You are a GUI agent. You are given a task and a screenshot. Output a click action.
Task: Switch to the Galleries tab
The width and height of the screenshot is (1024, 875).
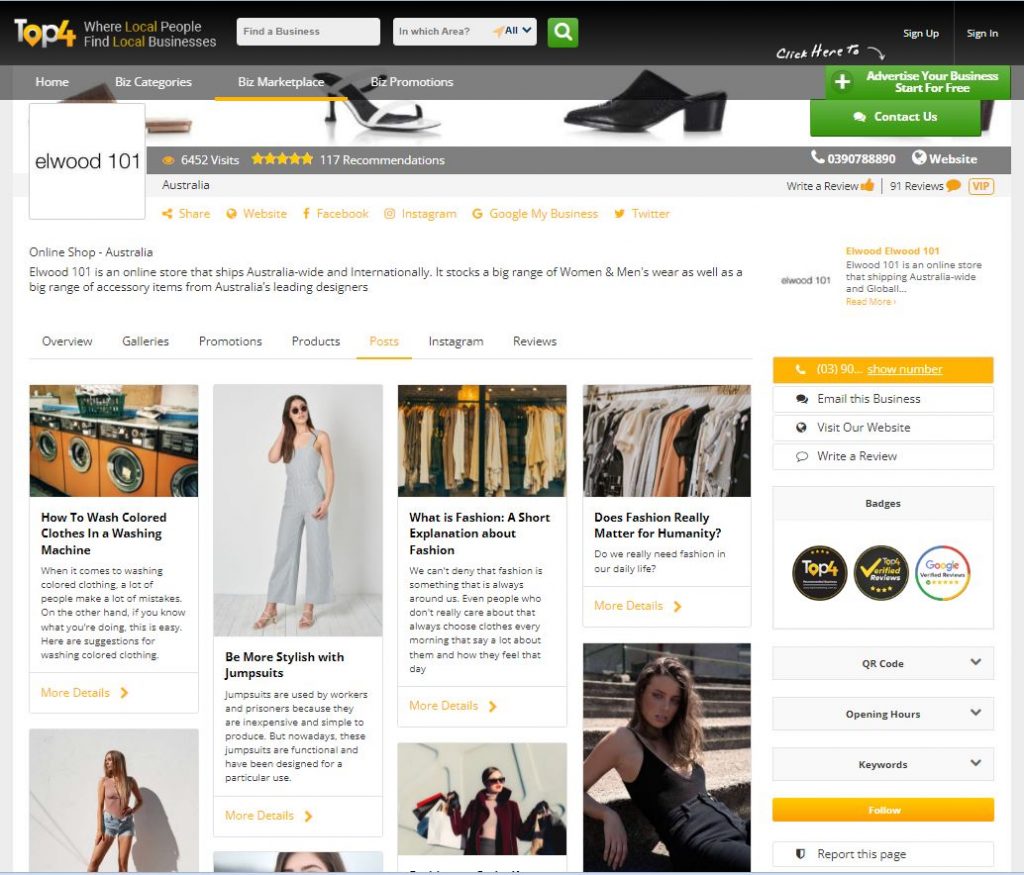click(x=145, y=341)
